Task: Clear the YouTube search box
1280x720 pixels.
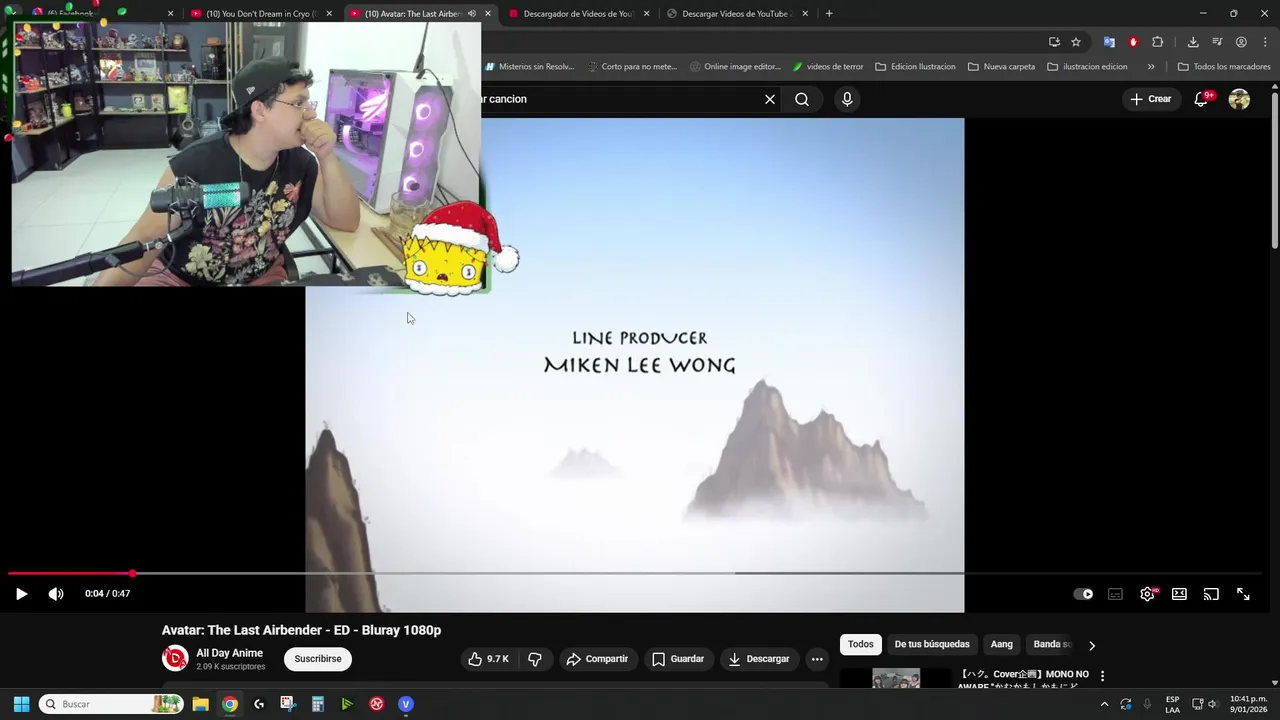Action: [x=770, y=99]
